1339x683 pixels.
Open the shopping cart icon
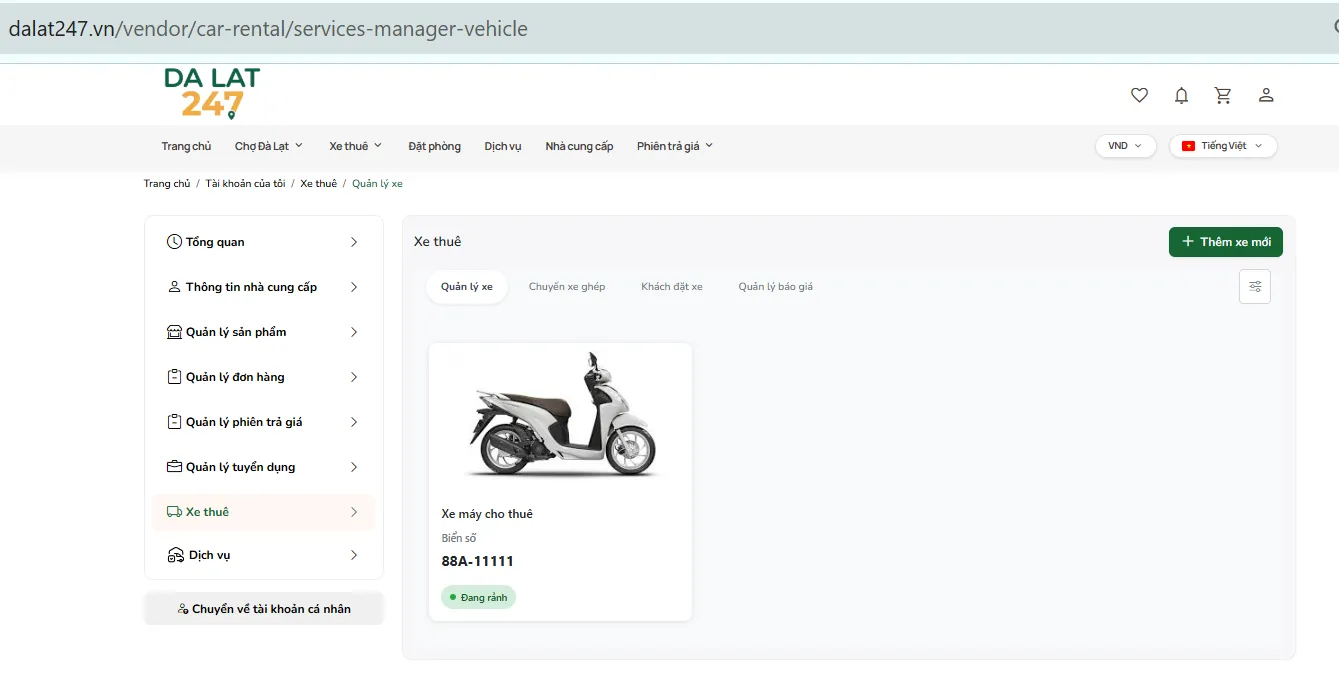point(1223,95)
